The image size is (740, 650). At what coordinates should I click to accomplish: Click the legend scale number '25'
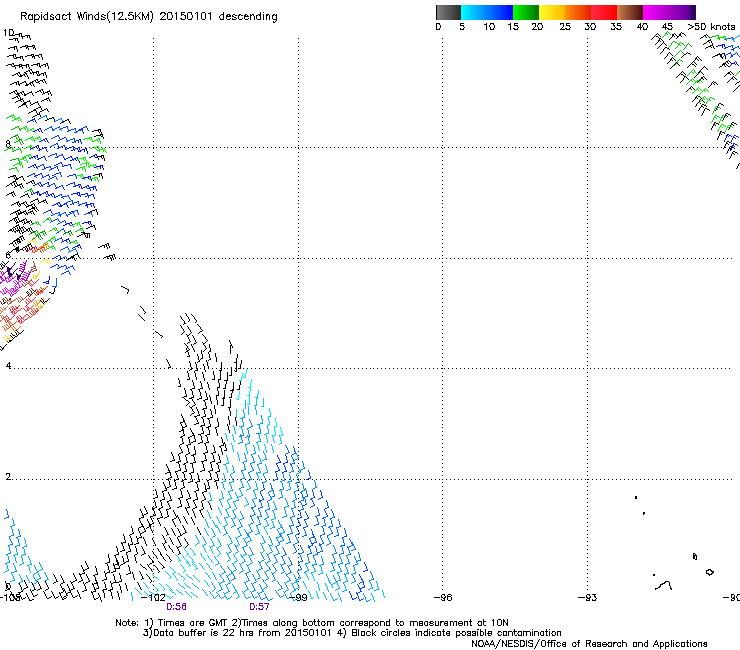[565, 27]
